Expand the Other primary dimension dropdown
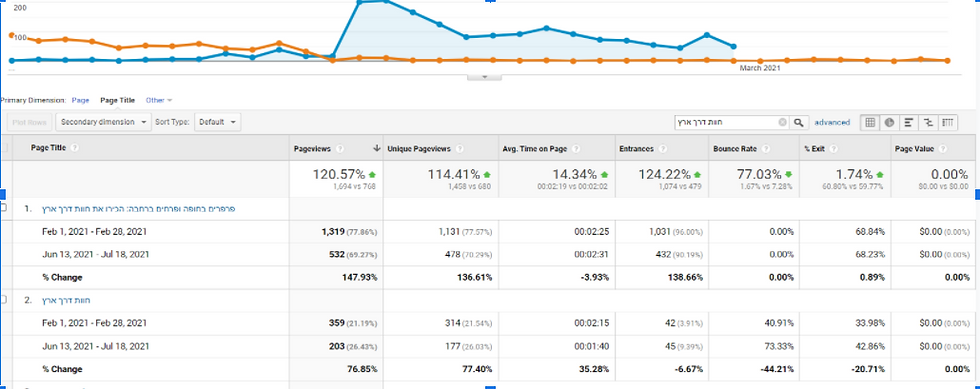 click(159, 100)
